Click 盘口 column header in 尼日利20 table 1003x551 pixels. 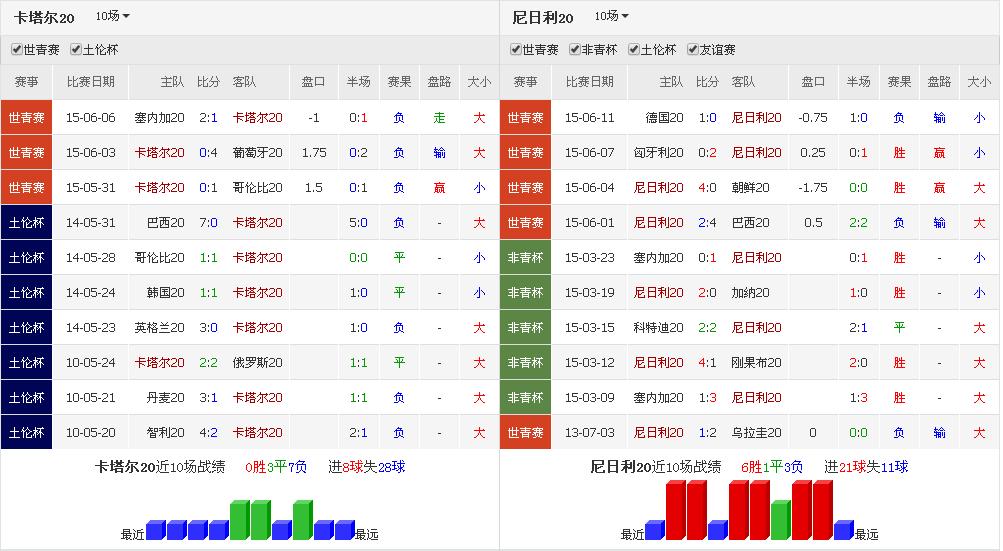tap(814, 83)
